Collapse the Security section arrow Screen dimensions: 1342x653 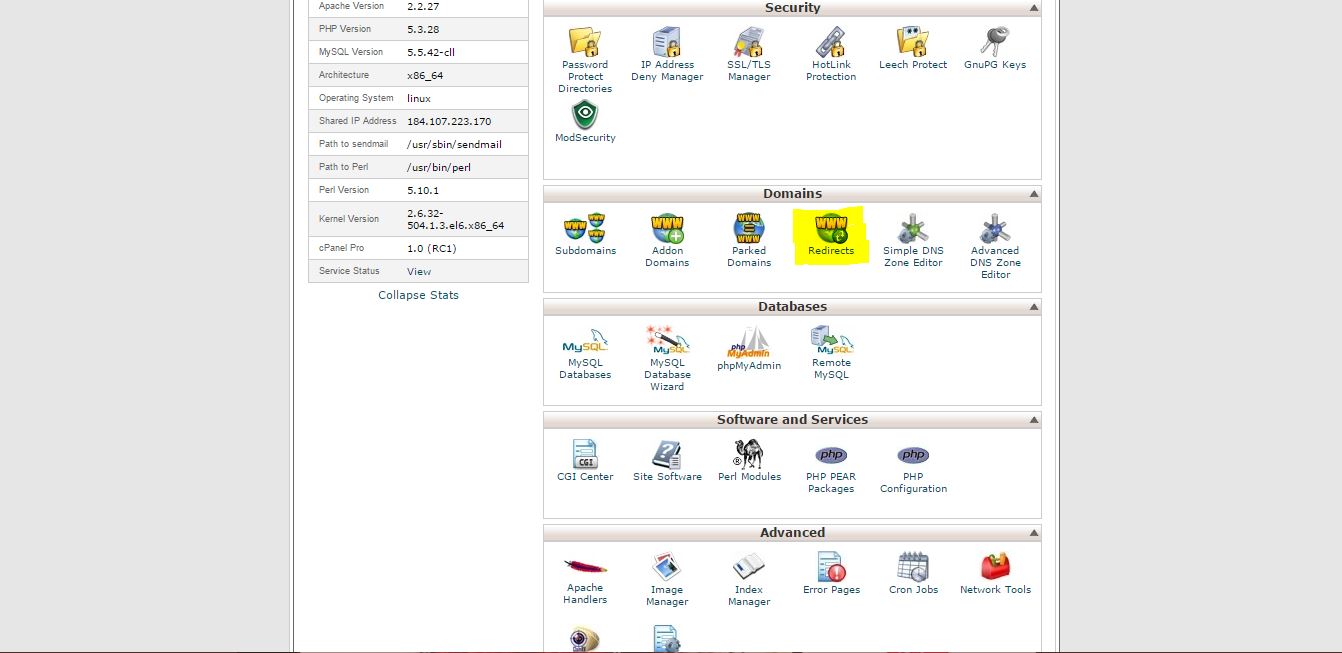1033,8
